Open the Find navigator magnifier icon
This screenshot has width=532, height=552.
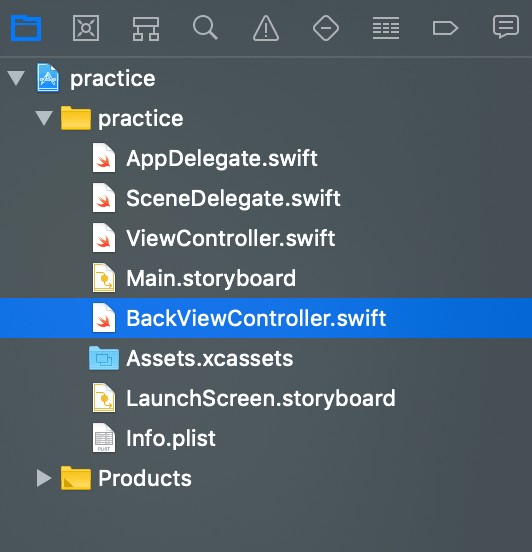[x=205, y=28]
